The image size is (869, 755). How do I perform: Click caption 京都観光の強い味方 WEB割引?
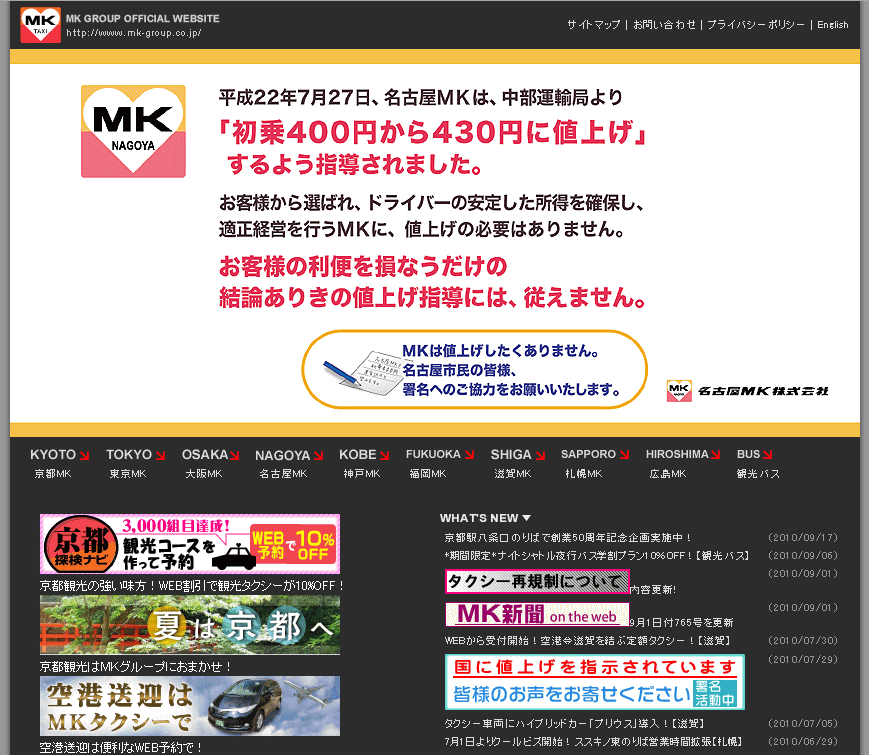tap(192, 585)
